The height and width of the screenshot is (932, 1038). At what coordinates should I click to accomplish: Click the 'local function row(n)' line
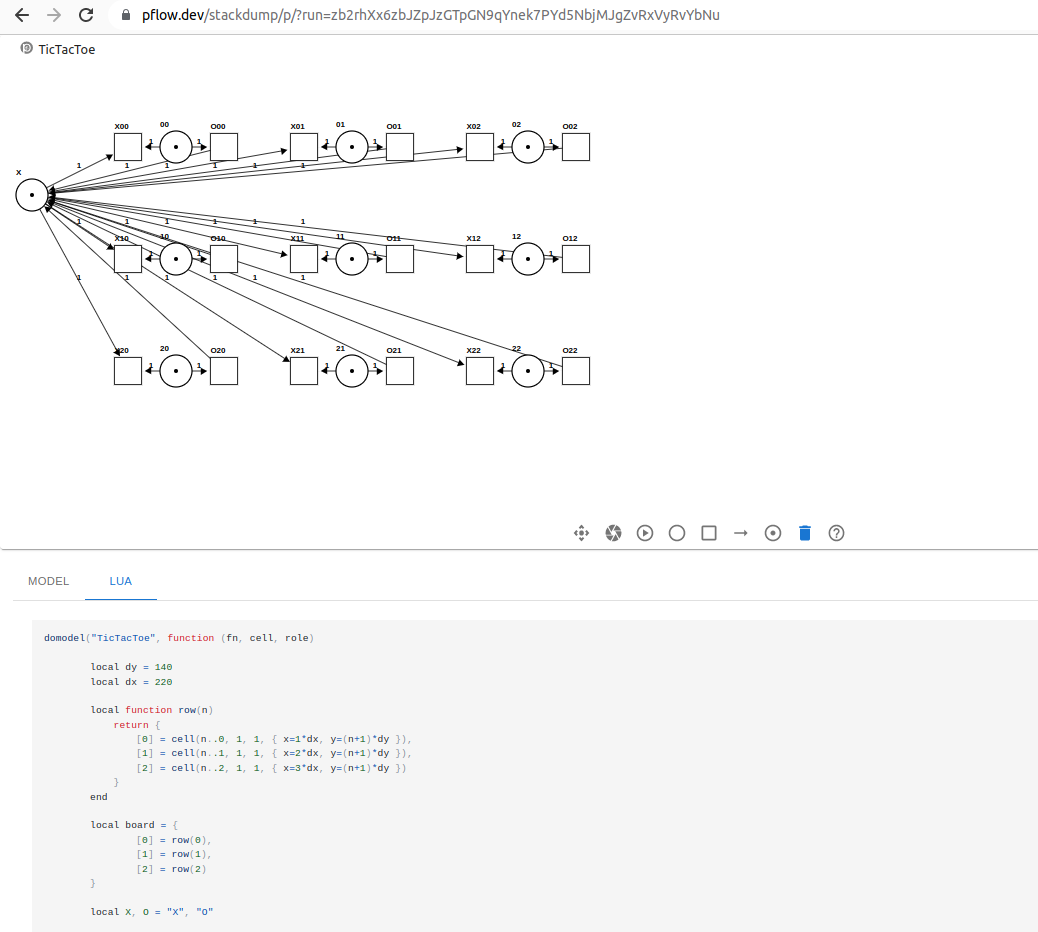[x=152, y=710]
